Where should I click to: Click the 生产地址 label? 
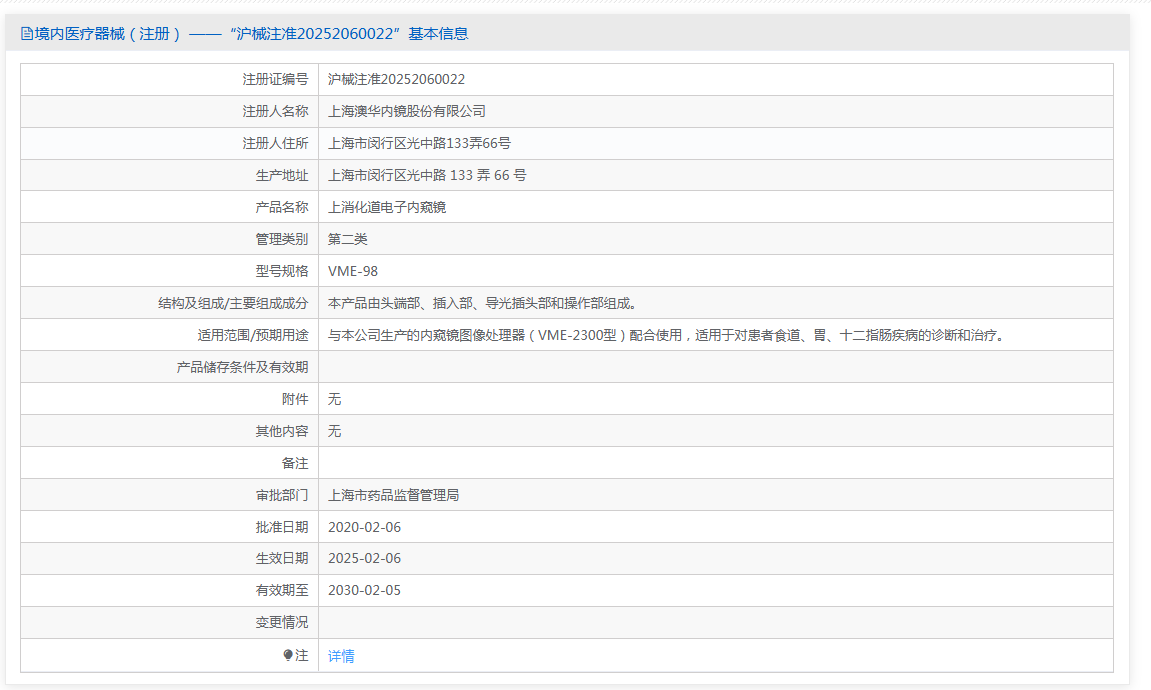(282, 175)
